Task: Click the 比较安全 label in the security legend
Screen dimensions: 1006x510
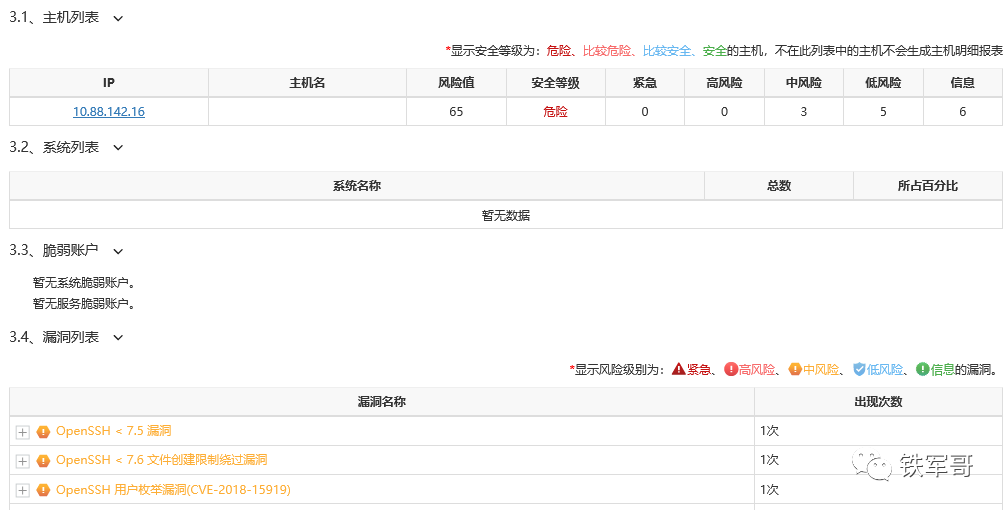Action: 667,51
